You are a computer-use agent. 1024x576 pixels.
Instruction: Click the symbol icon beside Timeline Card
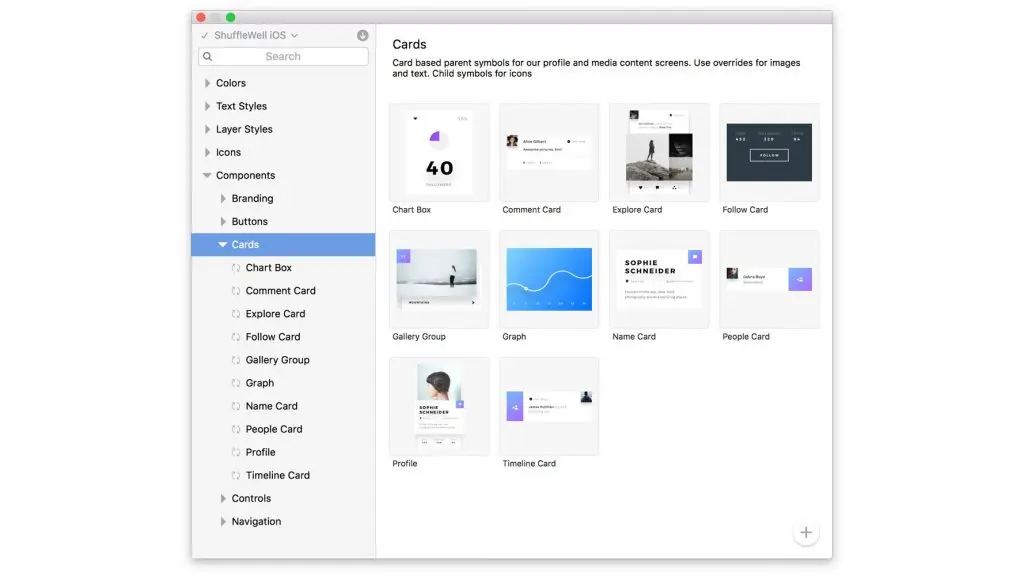coord(234,475)
